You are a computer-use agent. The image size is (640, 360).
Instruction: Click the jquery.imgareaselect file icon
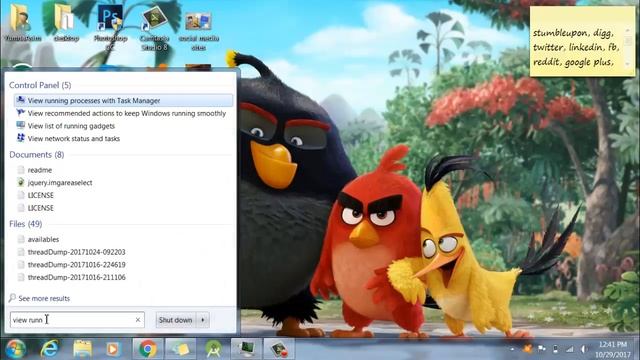pyautogui.click(x=21, y=182)
